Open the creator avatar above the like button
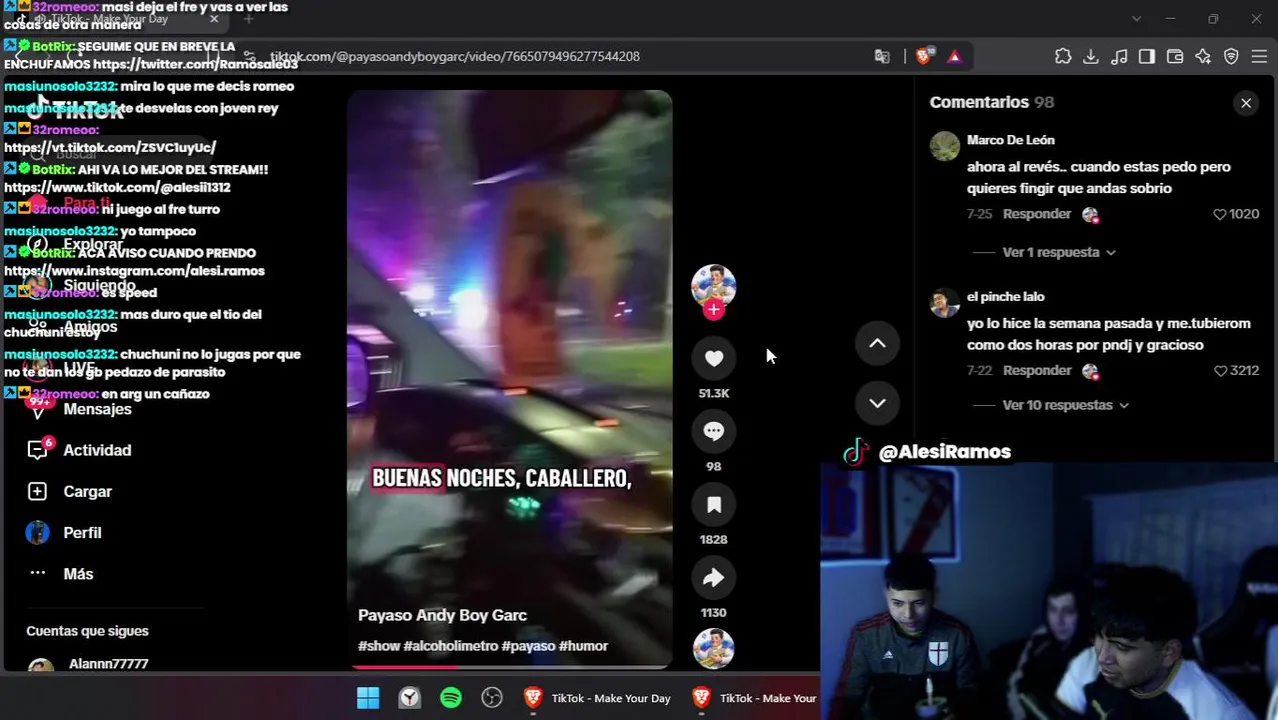This screenshot has width=1278, height=720. [x=713, y=286]
